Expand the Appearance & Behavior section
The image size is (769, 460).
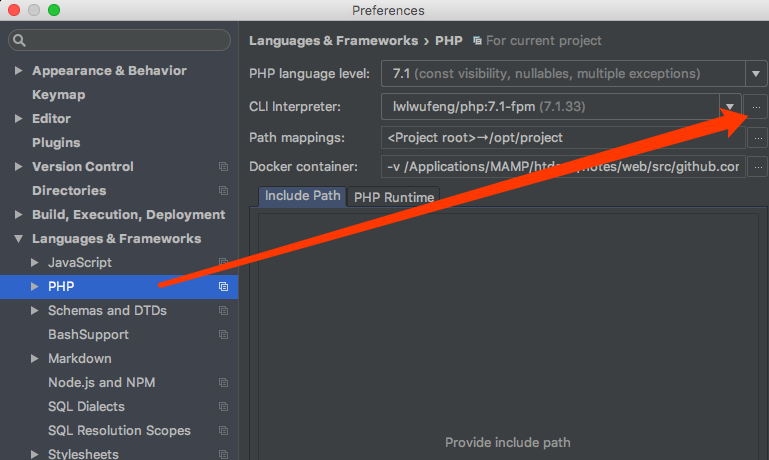pos(18,71)
